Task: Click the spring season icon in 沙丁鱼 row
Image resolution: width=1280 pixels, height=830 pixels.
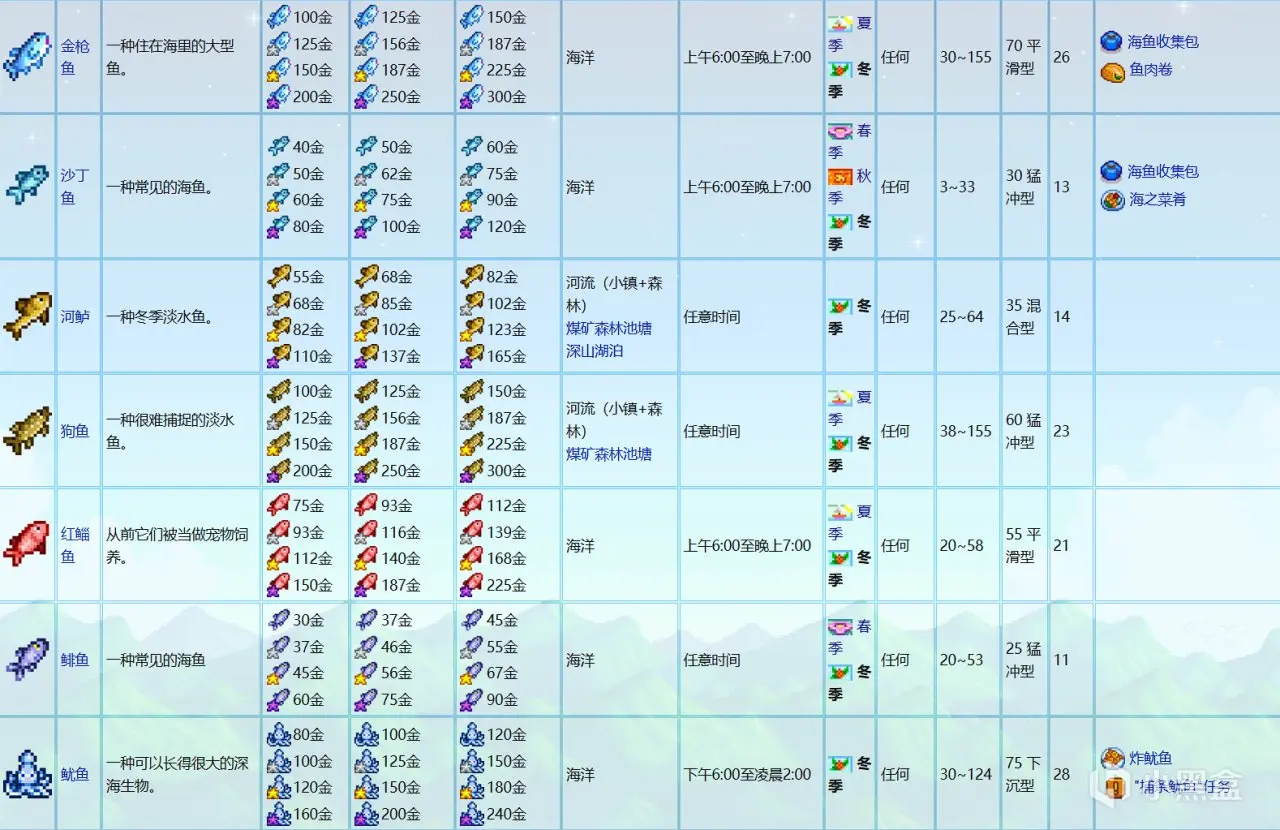Action: [x=840, y=132]
